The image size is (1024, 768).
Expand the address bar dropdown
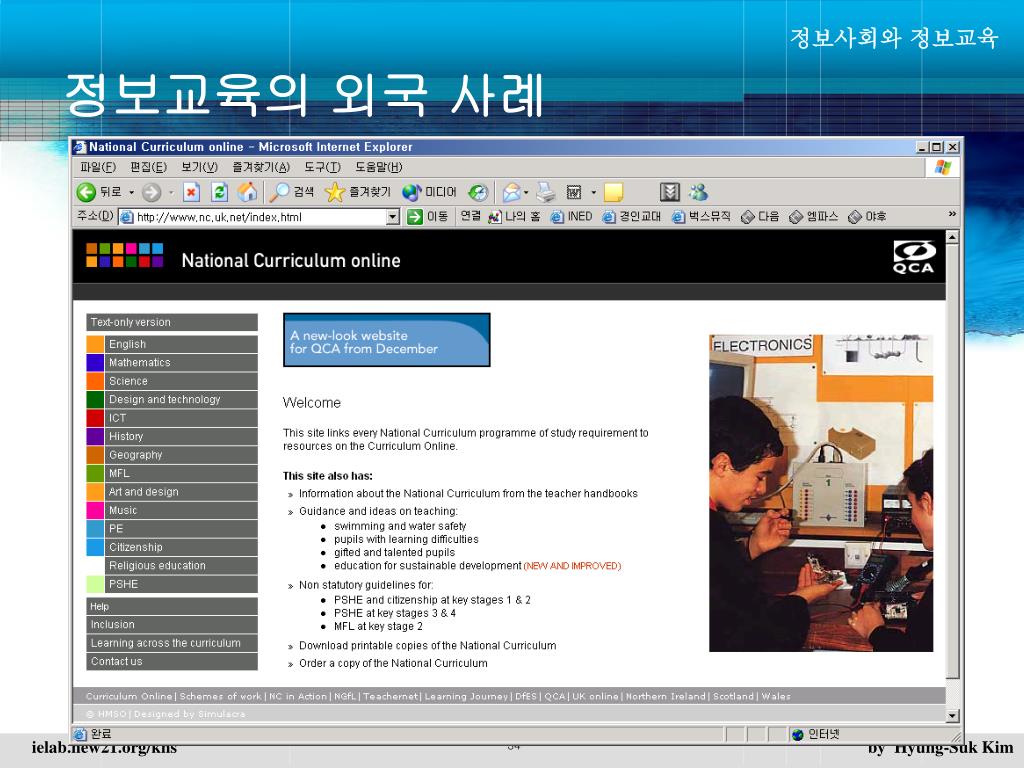click(x=392, y=217)
